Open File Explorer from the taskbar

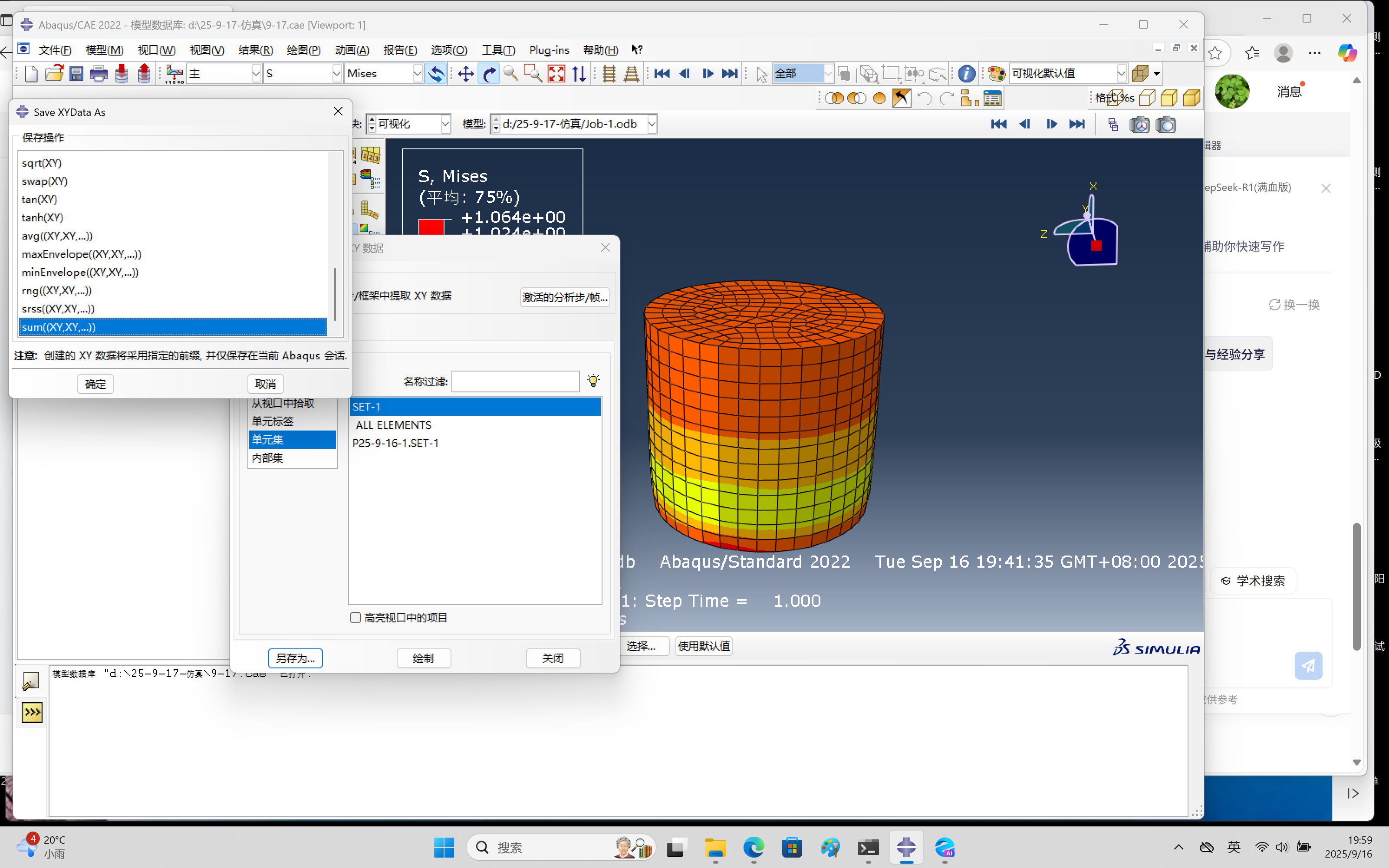[x=715, y=847]
